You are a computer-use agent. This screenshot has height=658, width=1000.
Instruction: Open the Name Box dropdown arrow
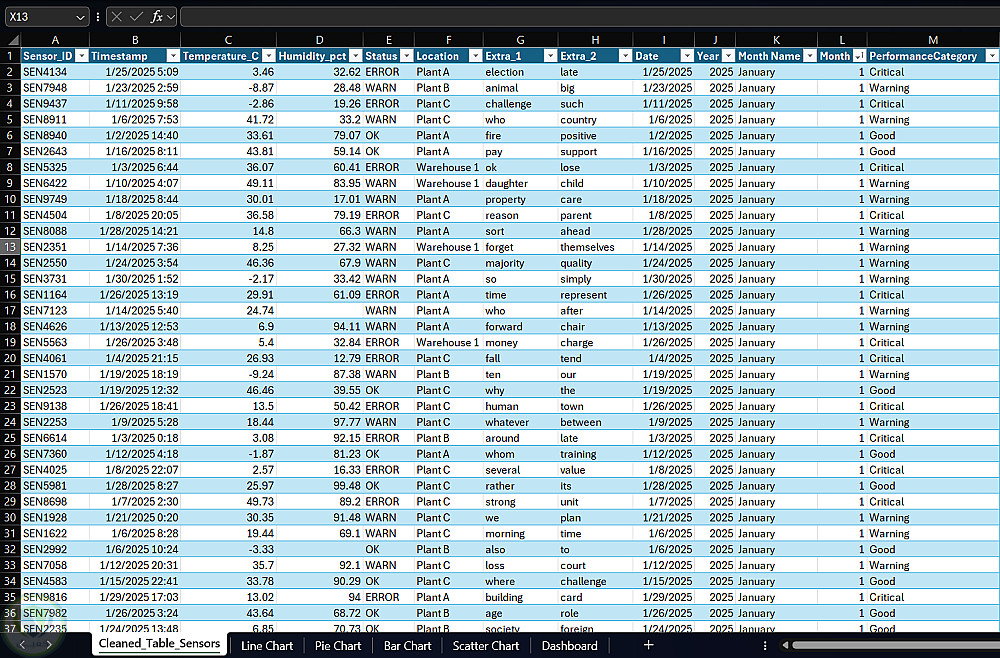[x=80, y=17]
